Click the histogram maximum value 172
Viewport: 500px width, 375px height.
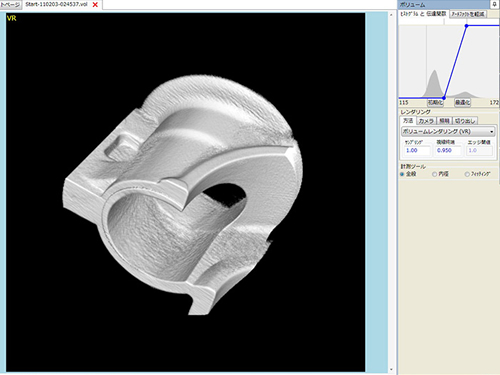494,103
